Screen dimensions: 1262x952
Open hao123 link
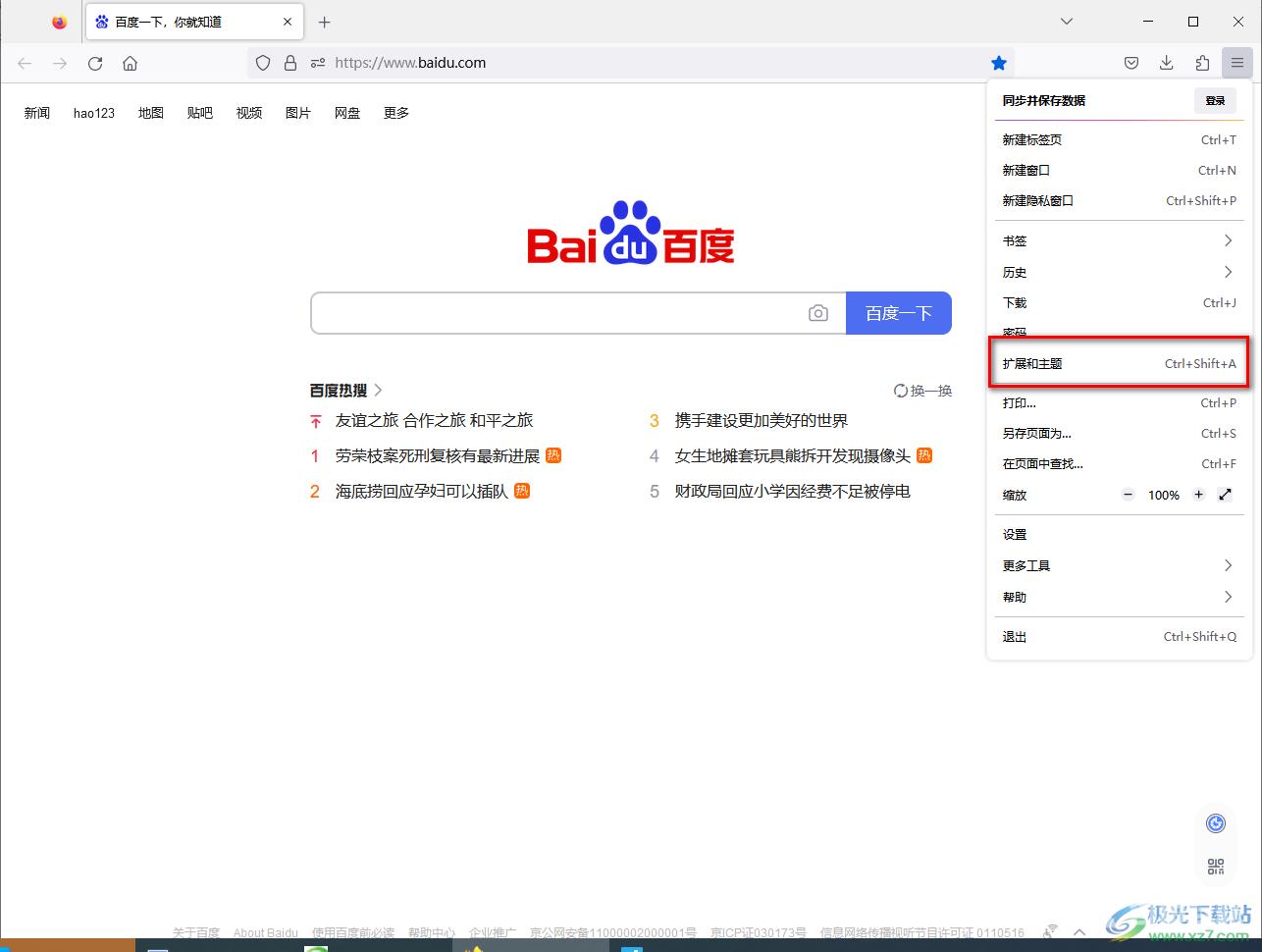click(94, 113)
